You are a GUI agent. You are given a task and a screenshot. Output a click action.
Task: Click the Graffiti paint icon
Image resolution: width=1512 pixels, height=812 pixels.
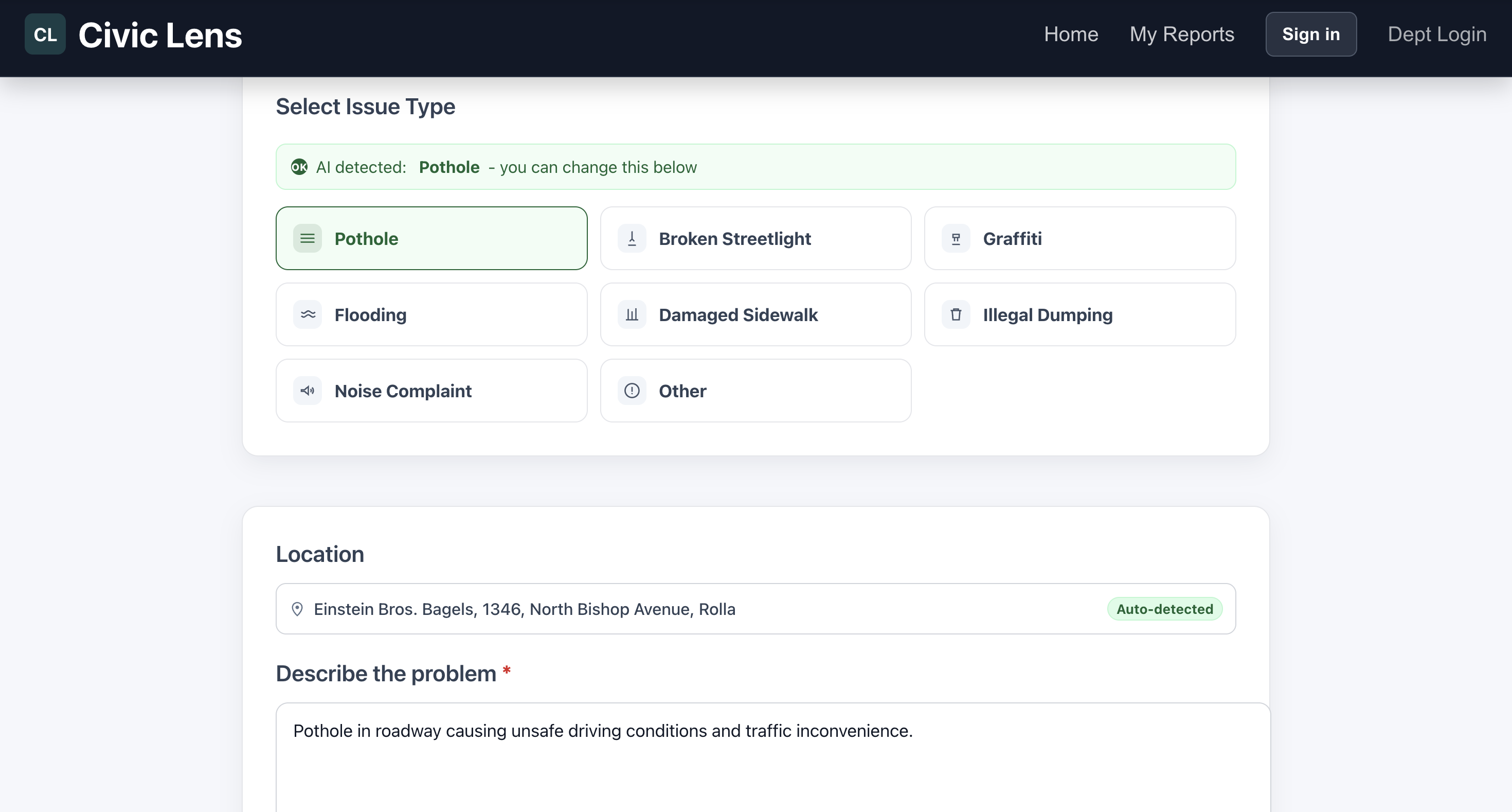pos(956,238)
